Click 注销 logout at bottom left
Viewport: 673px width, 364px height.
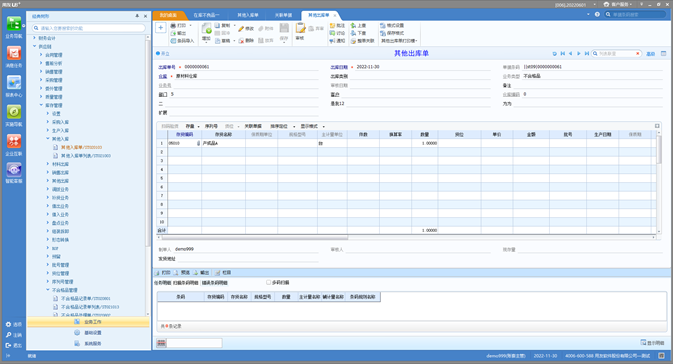coord(13,335)
